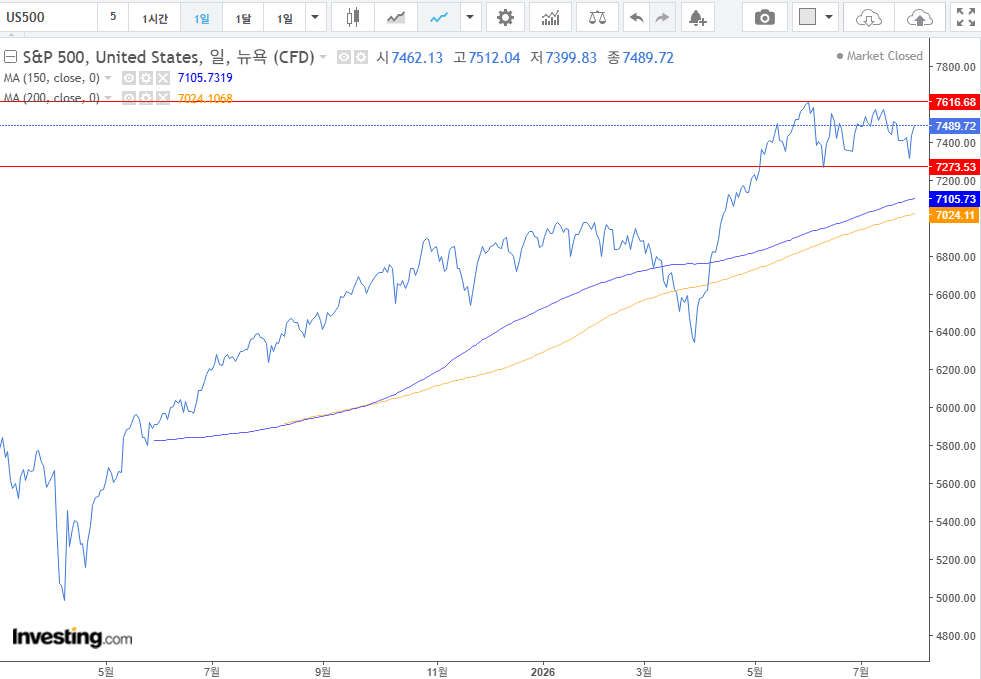Click the orange 7024.11 price label

pos(955,215)
